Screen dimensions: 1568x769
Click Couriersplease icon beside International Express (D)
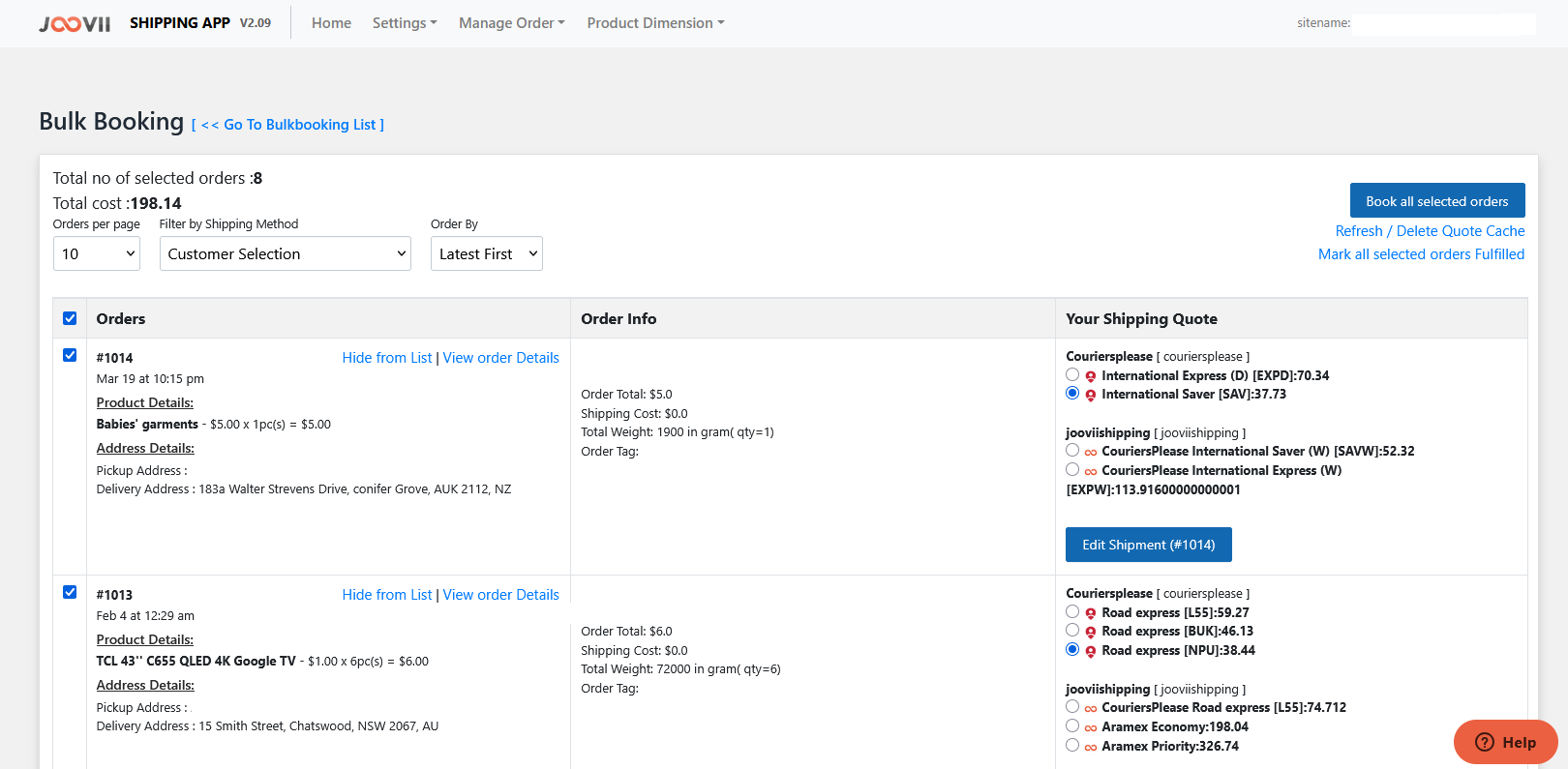1091,376
